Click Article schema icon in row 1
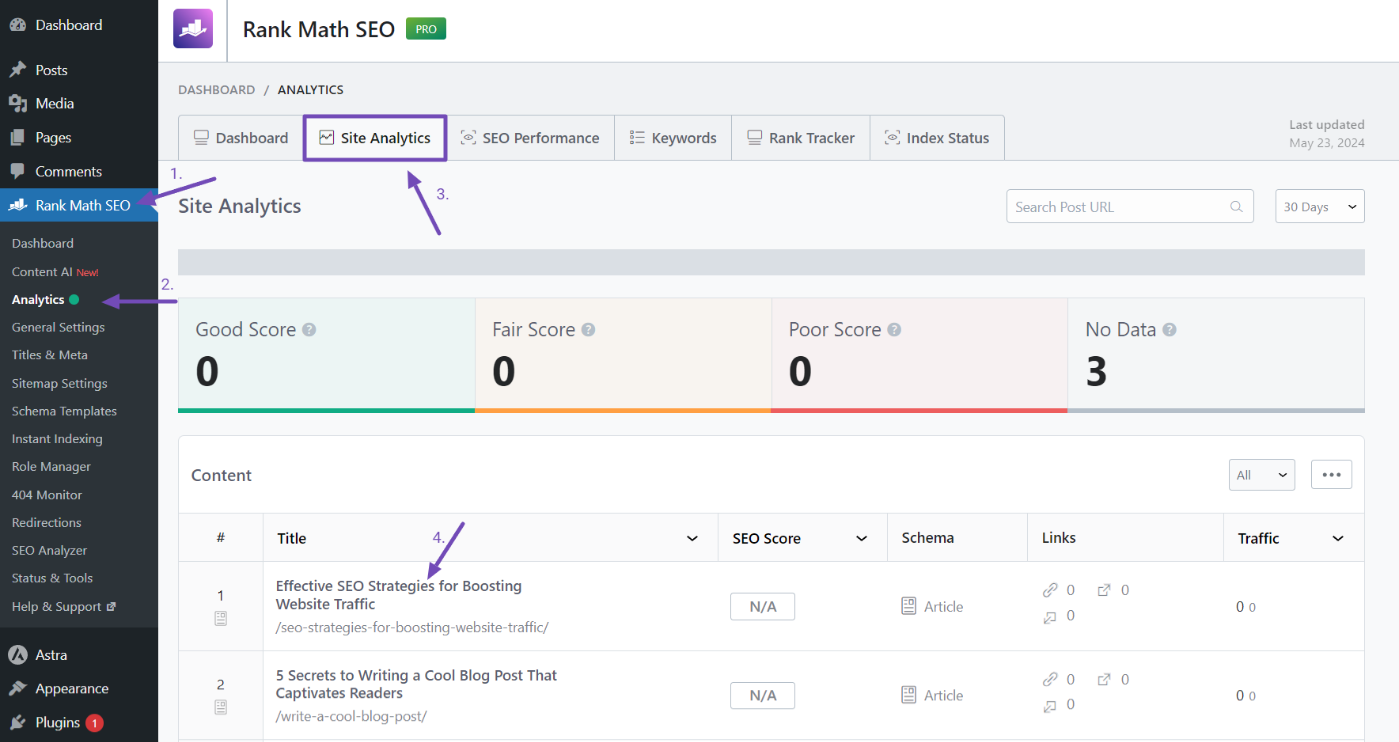 tap(909, 606)
